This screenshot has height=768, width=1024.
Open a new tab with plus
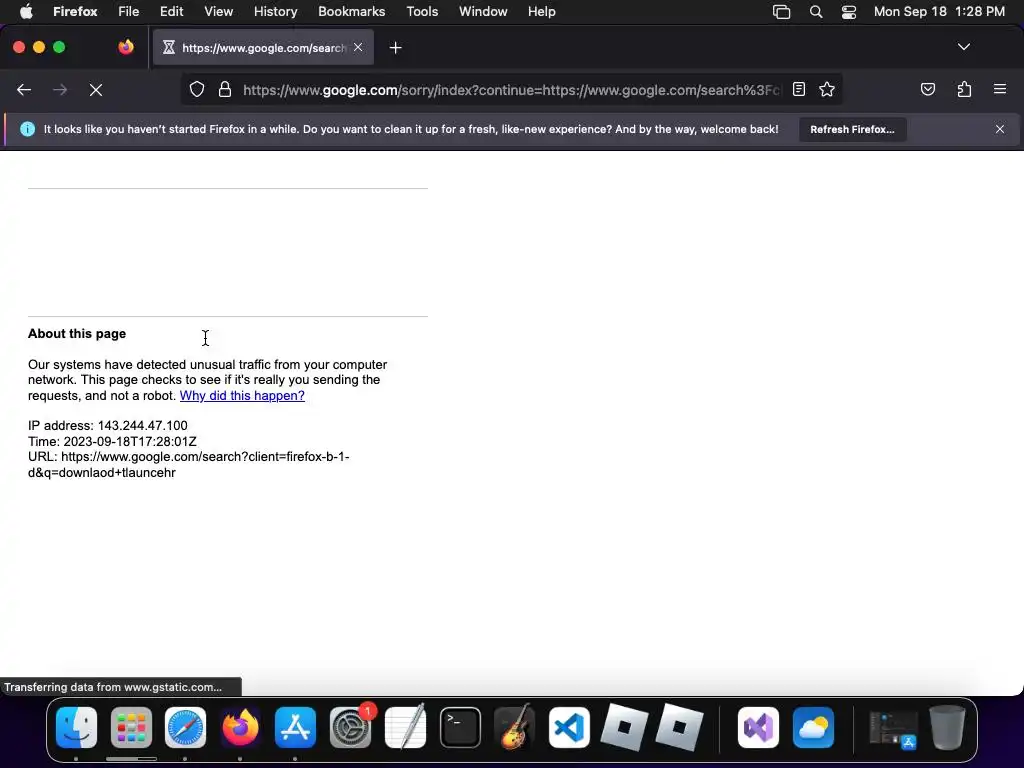[395, 48]
